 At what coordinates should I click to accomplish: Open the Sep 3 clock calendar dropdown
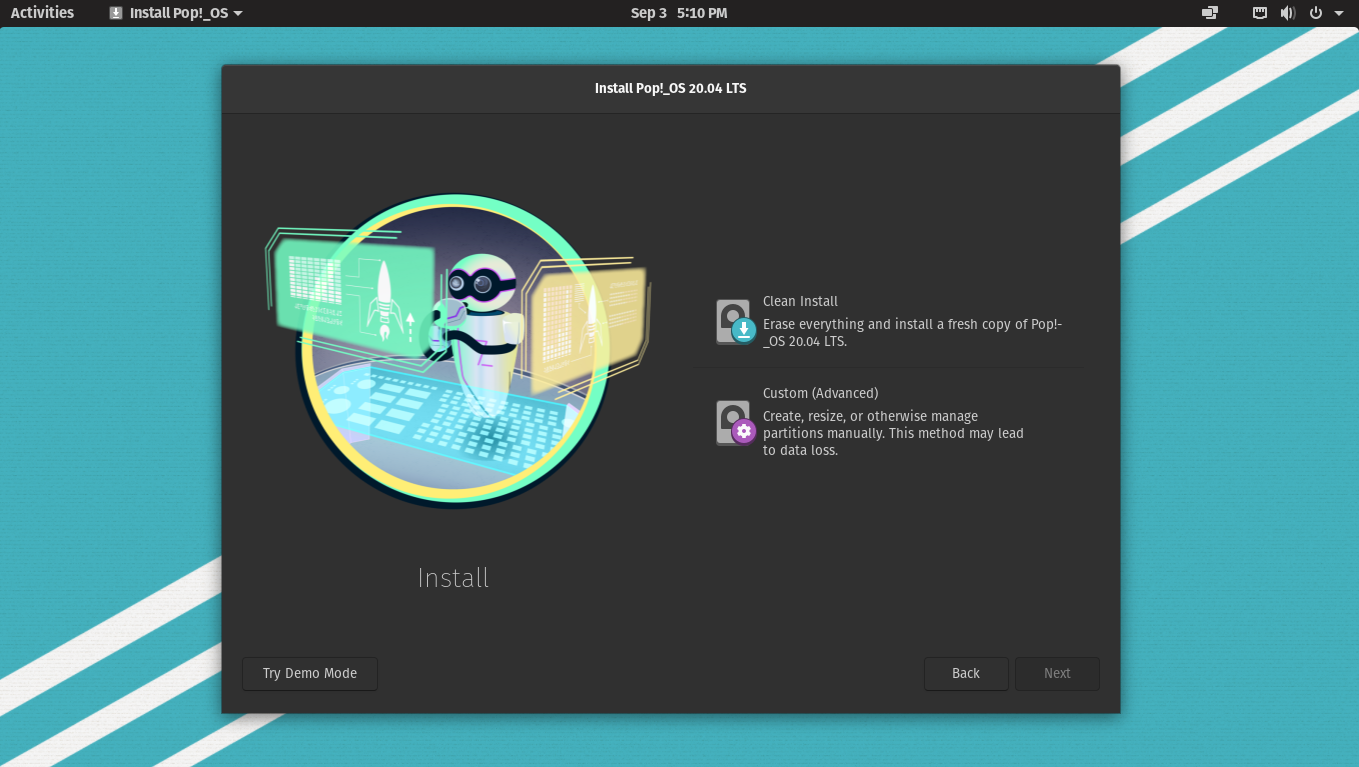click(x=679, y=13)
